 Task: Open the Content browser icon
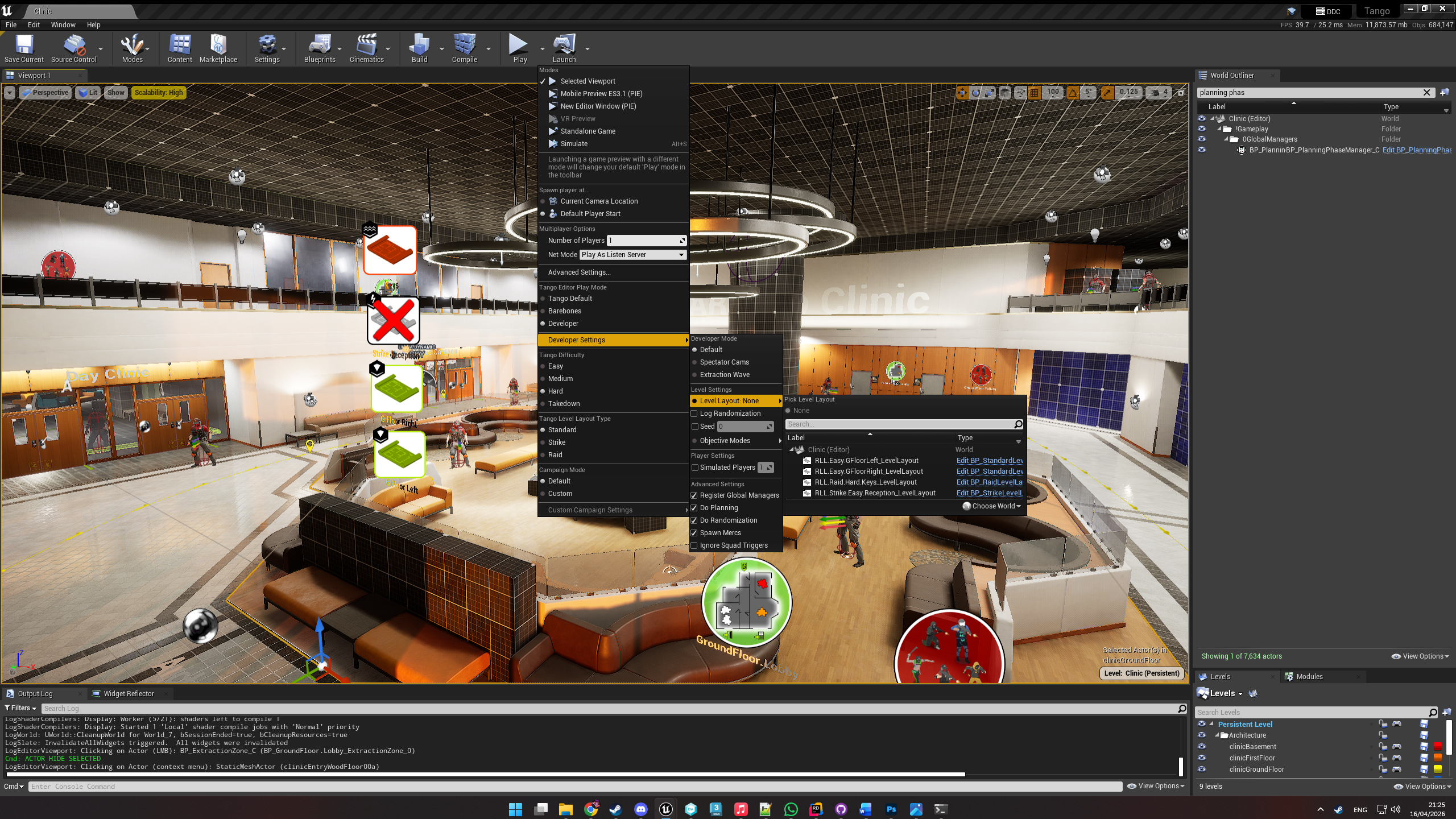coord(180,48)
